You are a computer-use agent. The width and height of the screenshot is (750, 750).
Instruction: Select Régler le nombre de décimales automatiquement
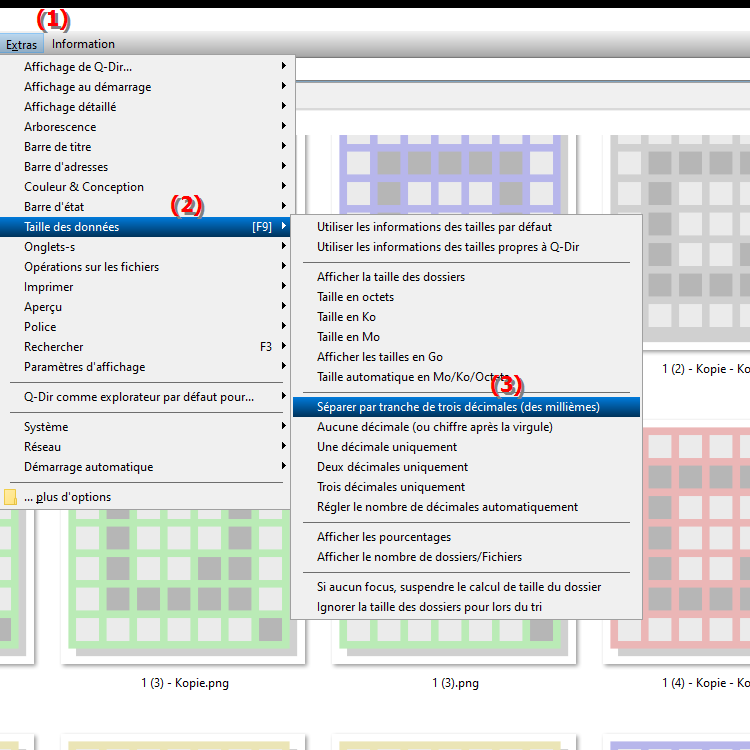pyautogui.click(x=466, y=507)
